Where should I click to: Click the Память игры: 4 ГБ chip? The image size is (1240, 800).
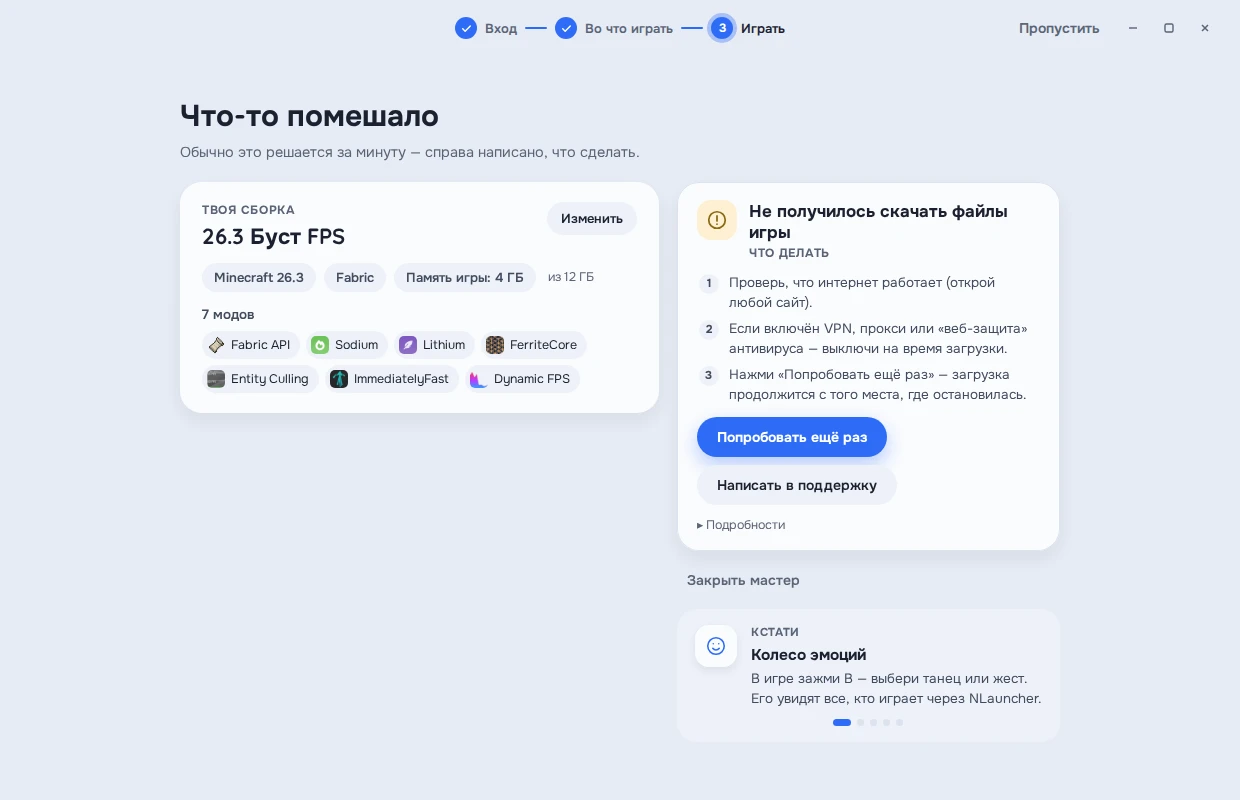(x=465, y=277)
